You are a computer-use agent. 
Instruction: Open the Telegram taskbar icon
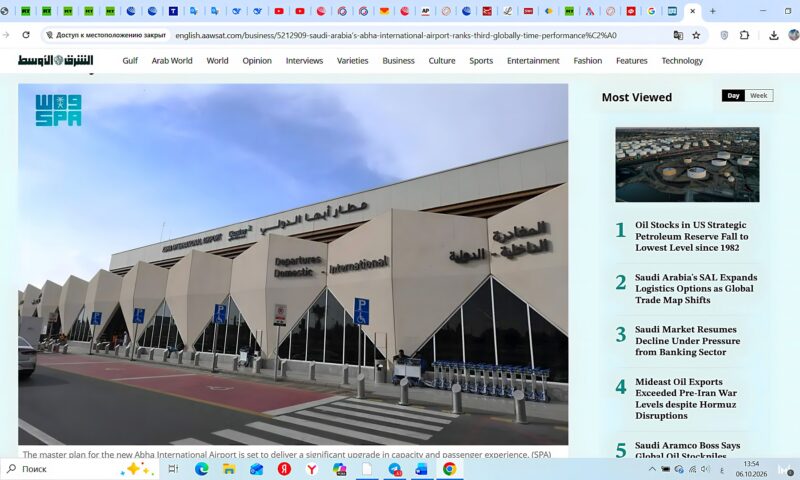click(x=394, y=469)
